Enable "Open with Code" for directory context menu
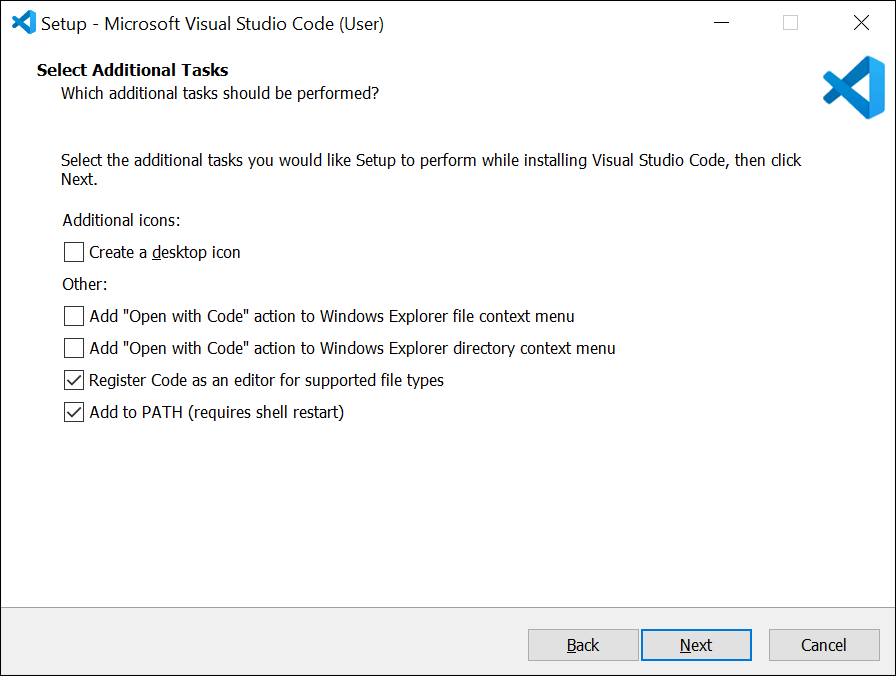 73,348
